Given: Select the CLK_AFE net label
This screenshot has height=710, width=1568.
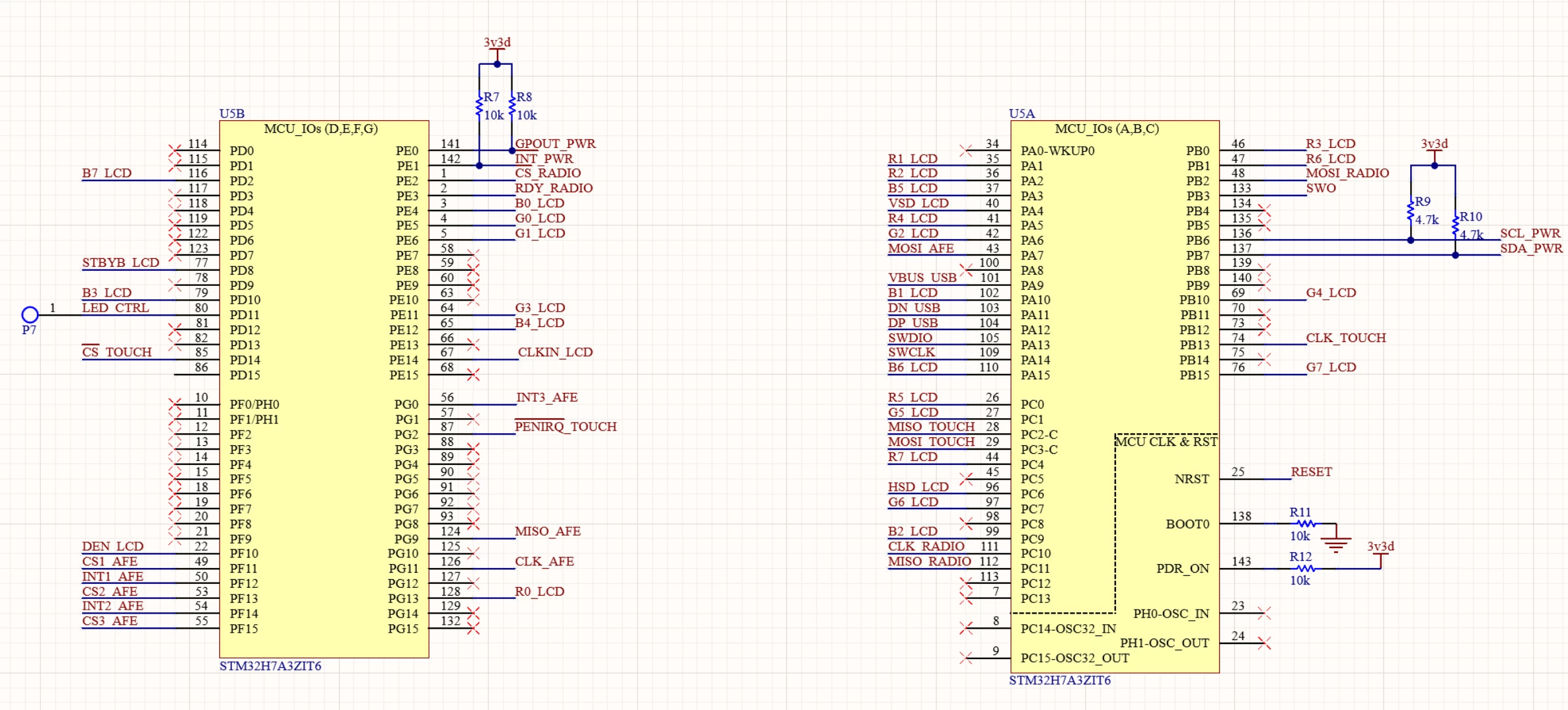Looking at the screenshot, I should (544, 561).
